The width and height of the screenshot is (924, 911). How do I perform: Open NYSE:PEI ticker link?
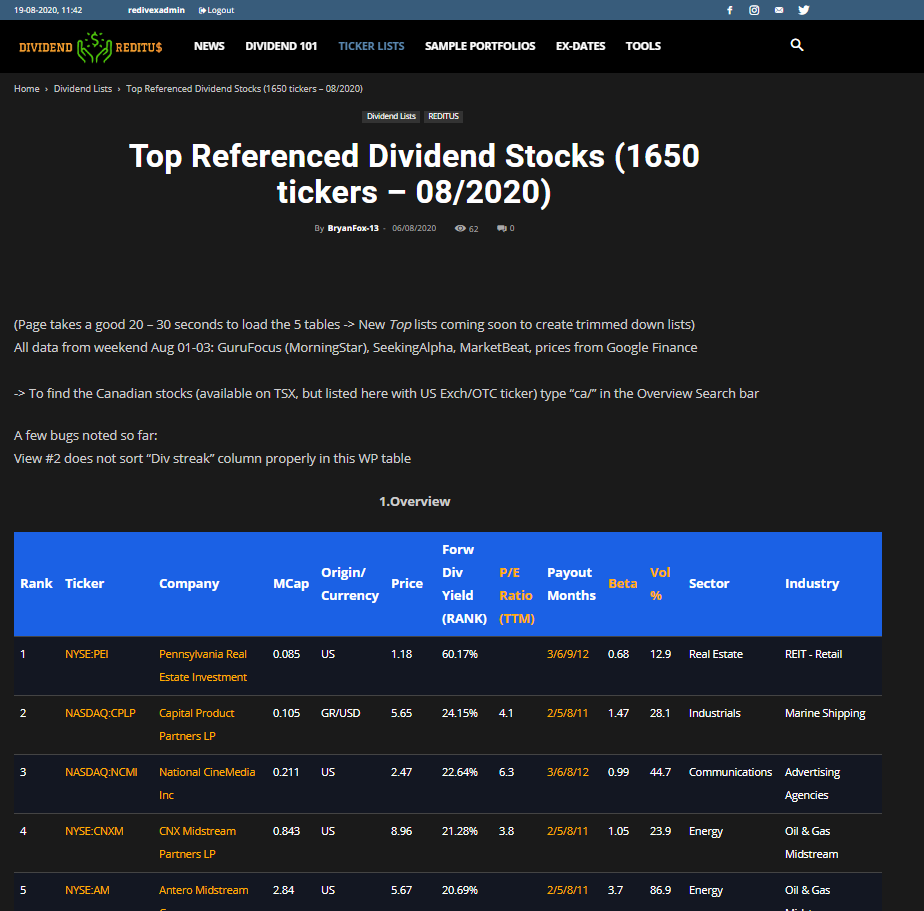pyautogui.click(x=87, y=654)
